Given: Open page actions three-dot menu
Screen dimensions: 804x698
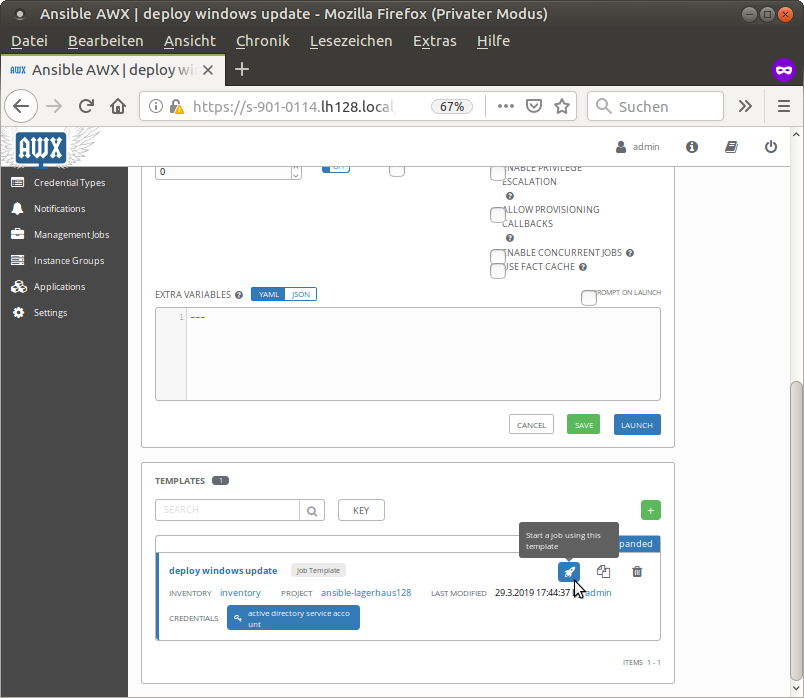Looking at the screenshot, I should coord(506,106).
